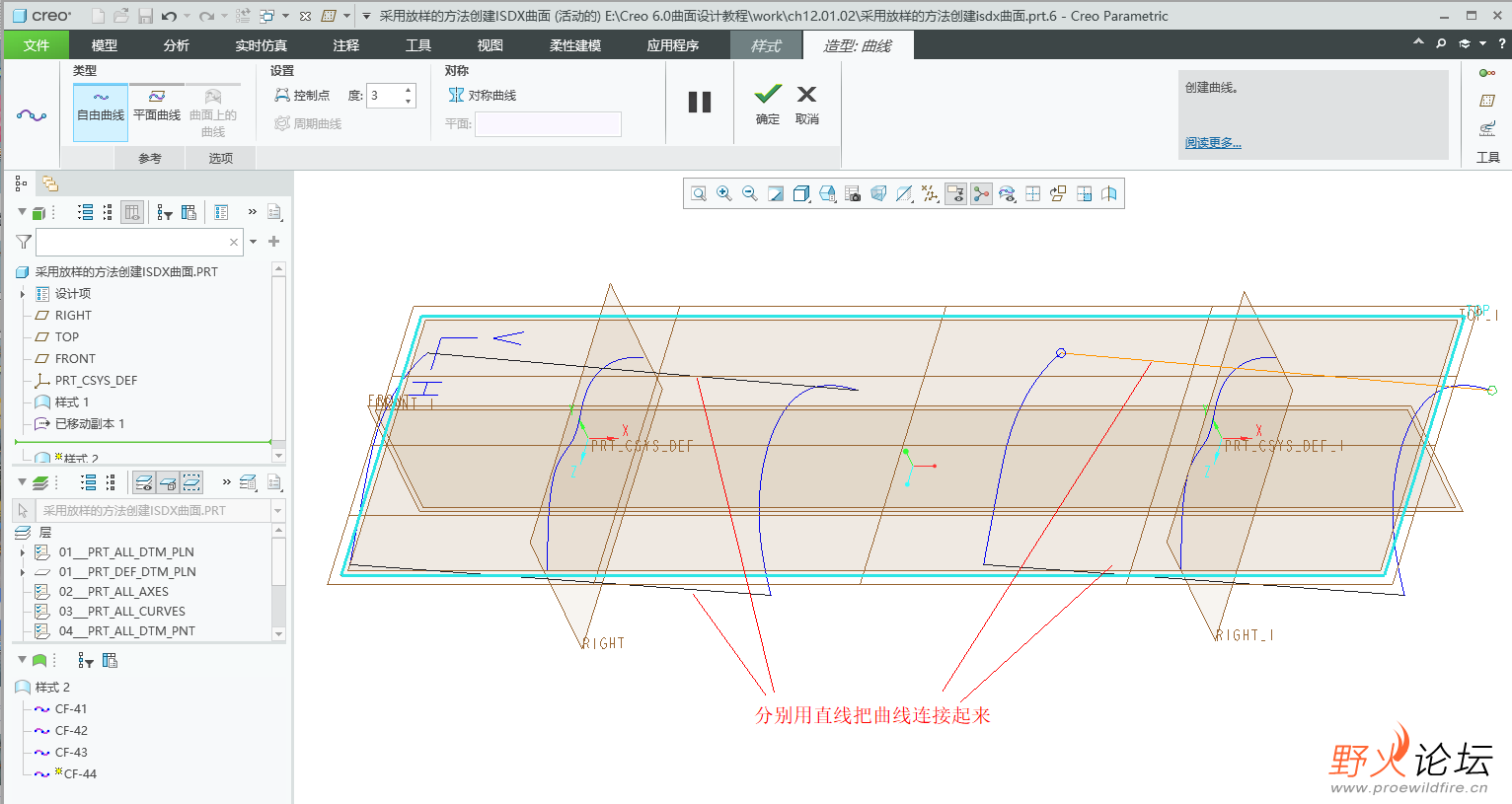Switch to the 实时仿真 ribbon tab
Viewport: 1512px width, 804px height.
[x=262, y=45]
